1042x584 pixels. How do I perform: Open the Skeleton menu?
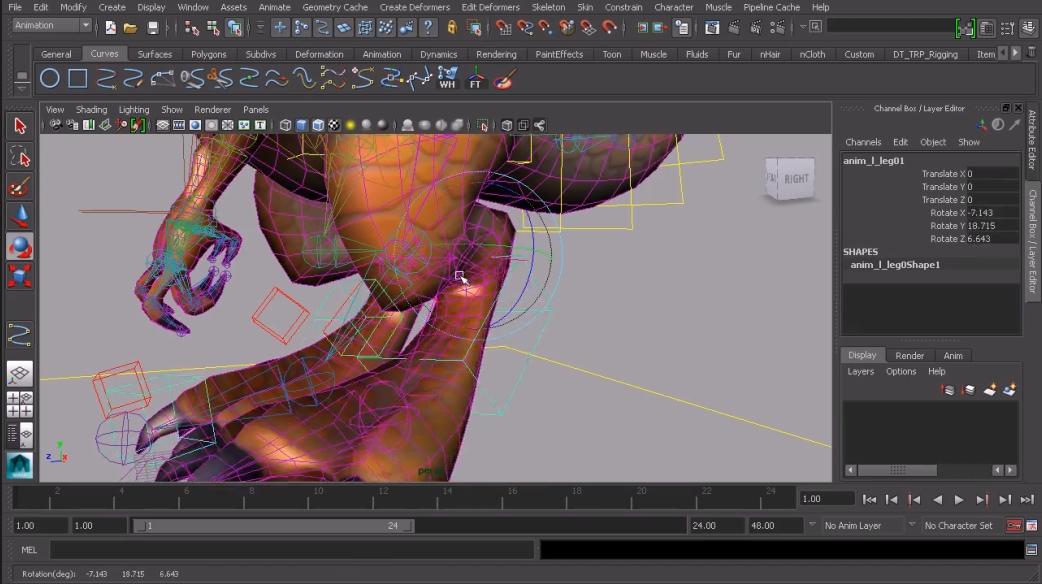[548, 7]
